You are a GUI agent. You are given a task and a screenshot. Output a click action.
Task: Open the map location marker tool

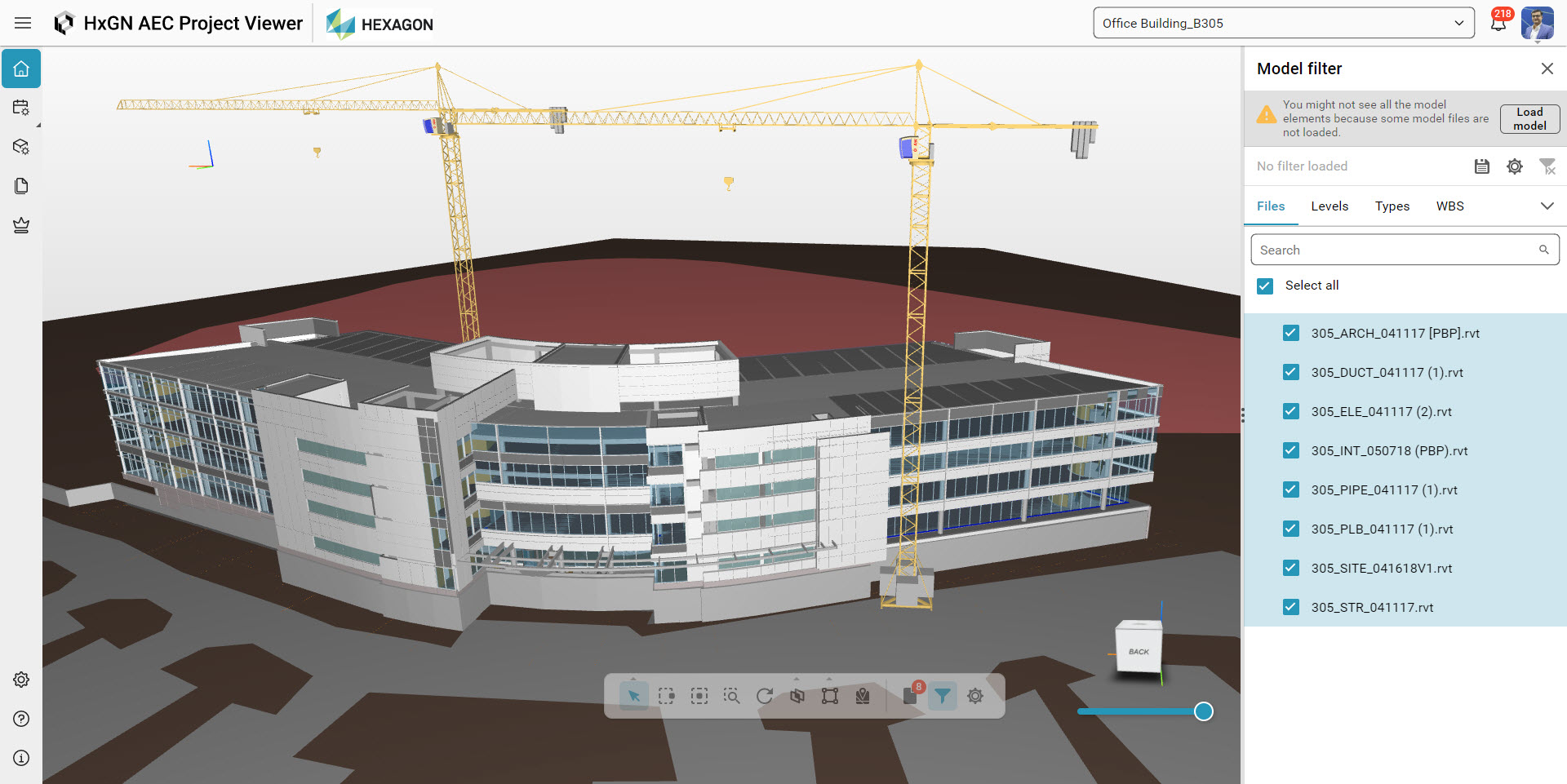[x=863, y=696]
